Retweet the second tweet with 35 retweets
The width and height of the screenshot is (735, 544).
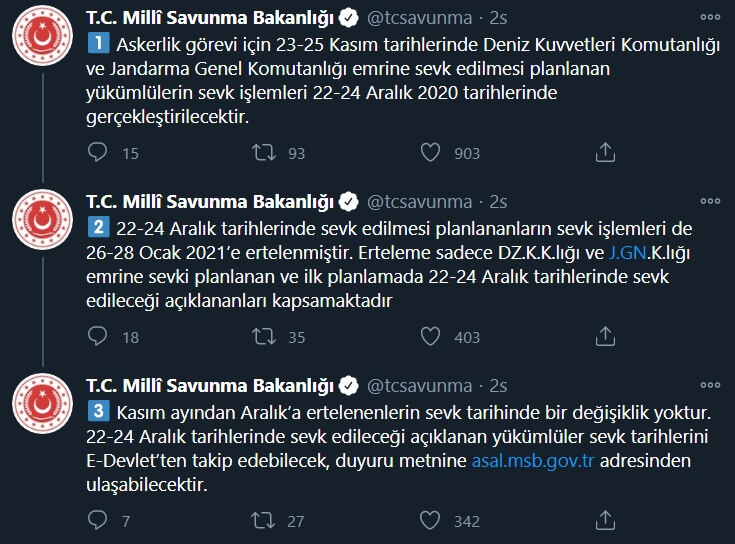[x=264, y=337]
